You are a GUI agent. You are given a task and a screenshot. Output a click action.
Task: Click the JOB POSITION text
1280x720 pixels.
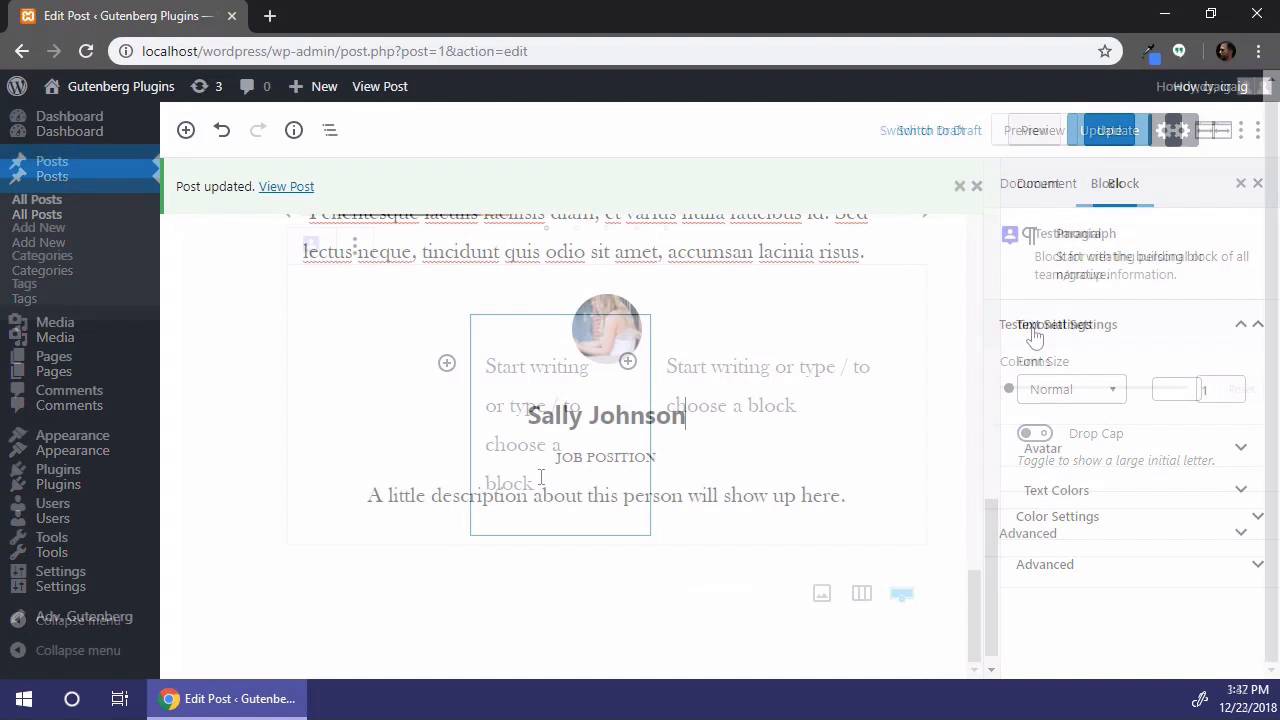(x=605, y=457)
